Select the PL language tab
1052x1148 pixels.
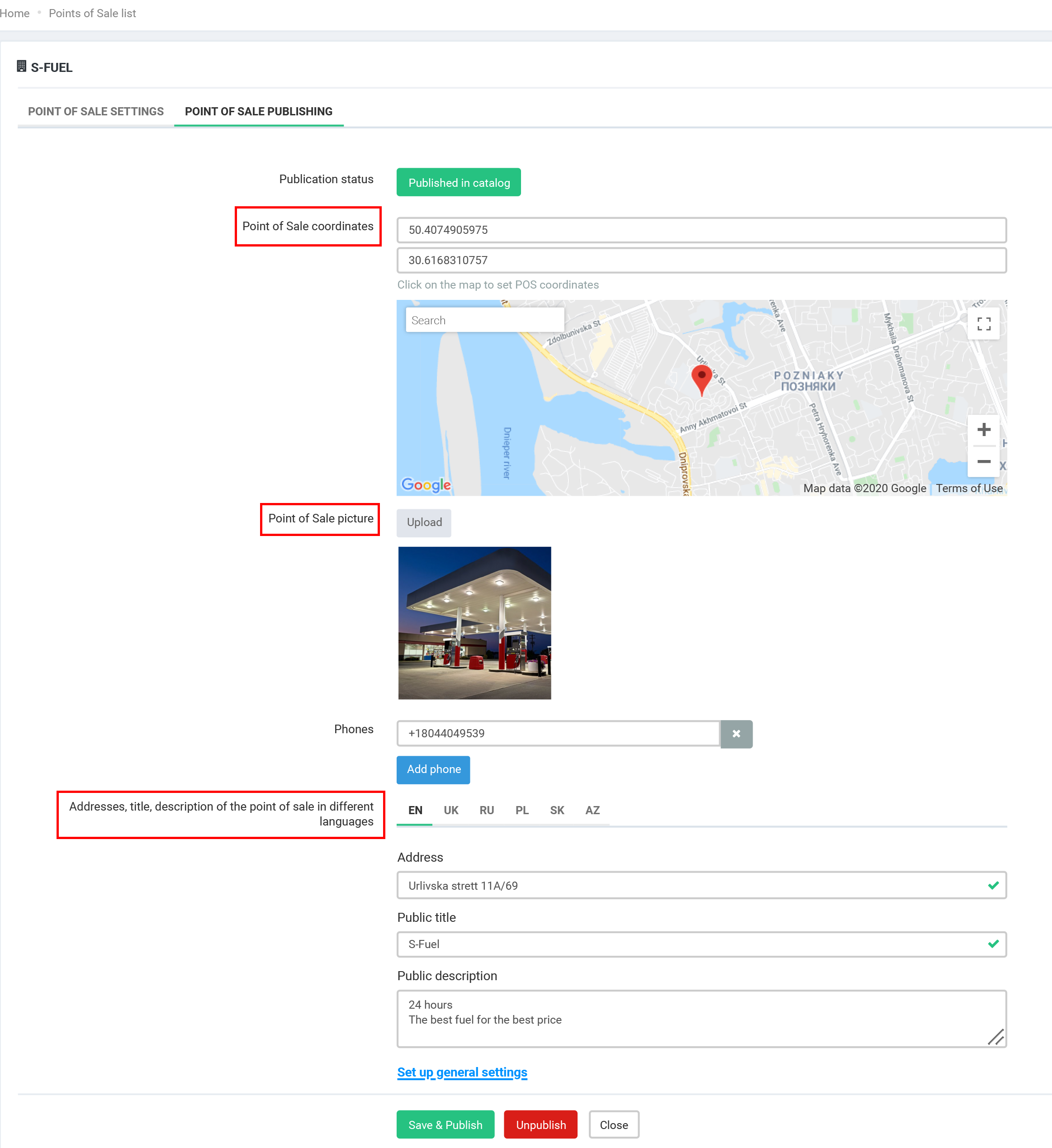(521, 810)
